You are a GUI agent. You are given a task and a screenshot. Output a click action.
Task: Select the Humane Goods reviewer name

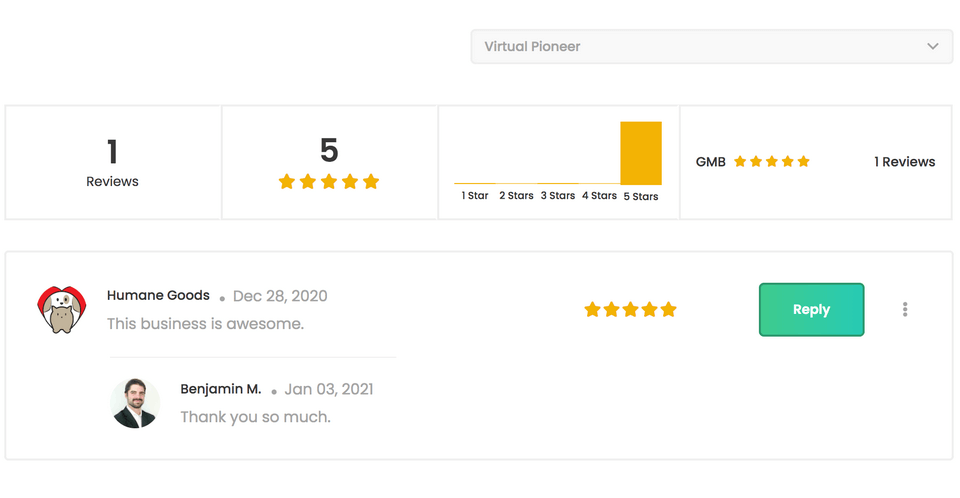[x=158, y=295]
